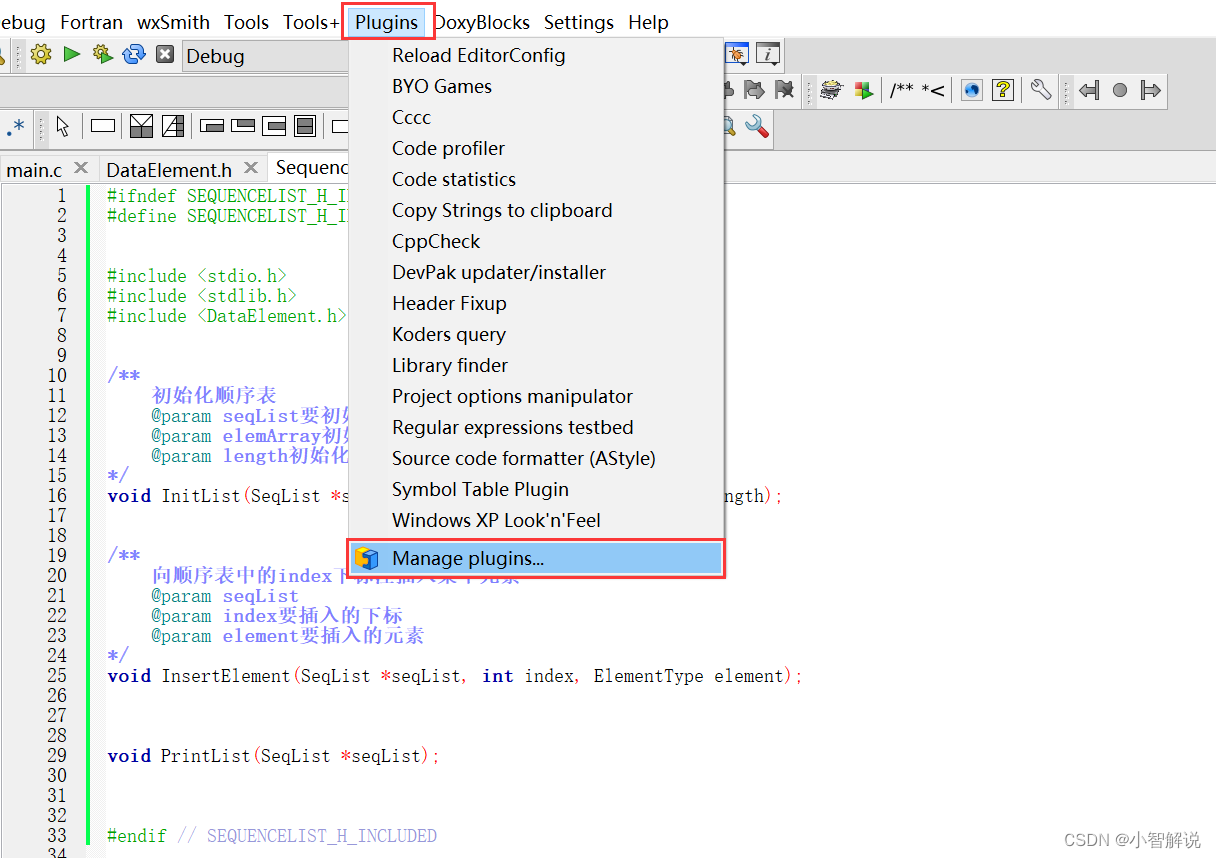Screen dimensions: 1216x858
Task: Click the right-center aligned sizer icon
Action: pyautogui.click(x=274, y=126)
